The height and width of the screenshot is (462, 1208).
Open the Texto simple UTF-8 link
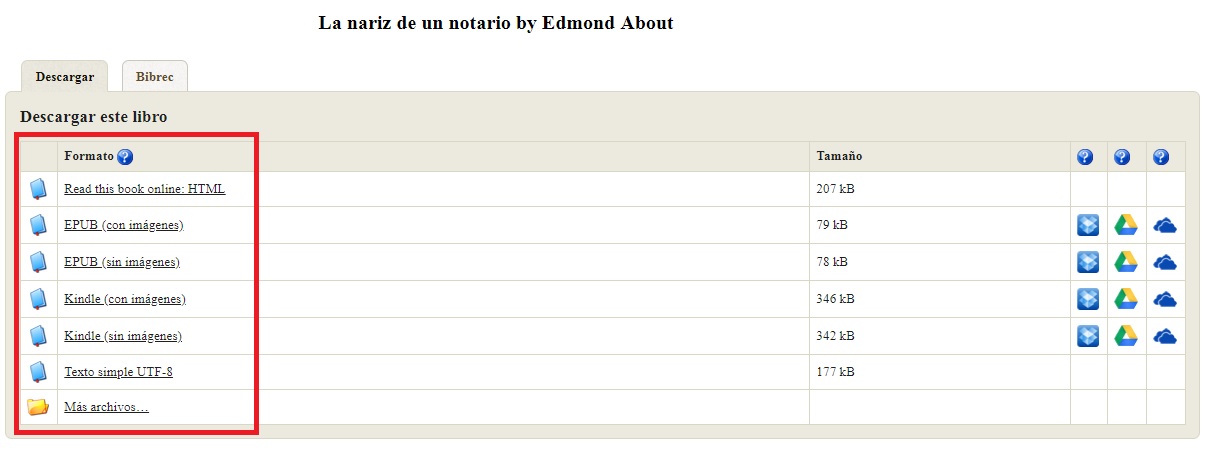(118, 372)
